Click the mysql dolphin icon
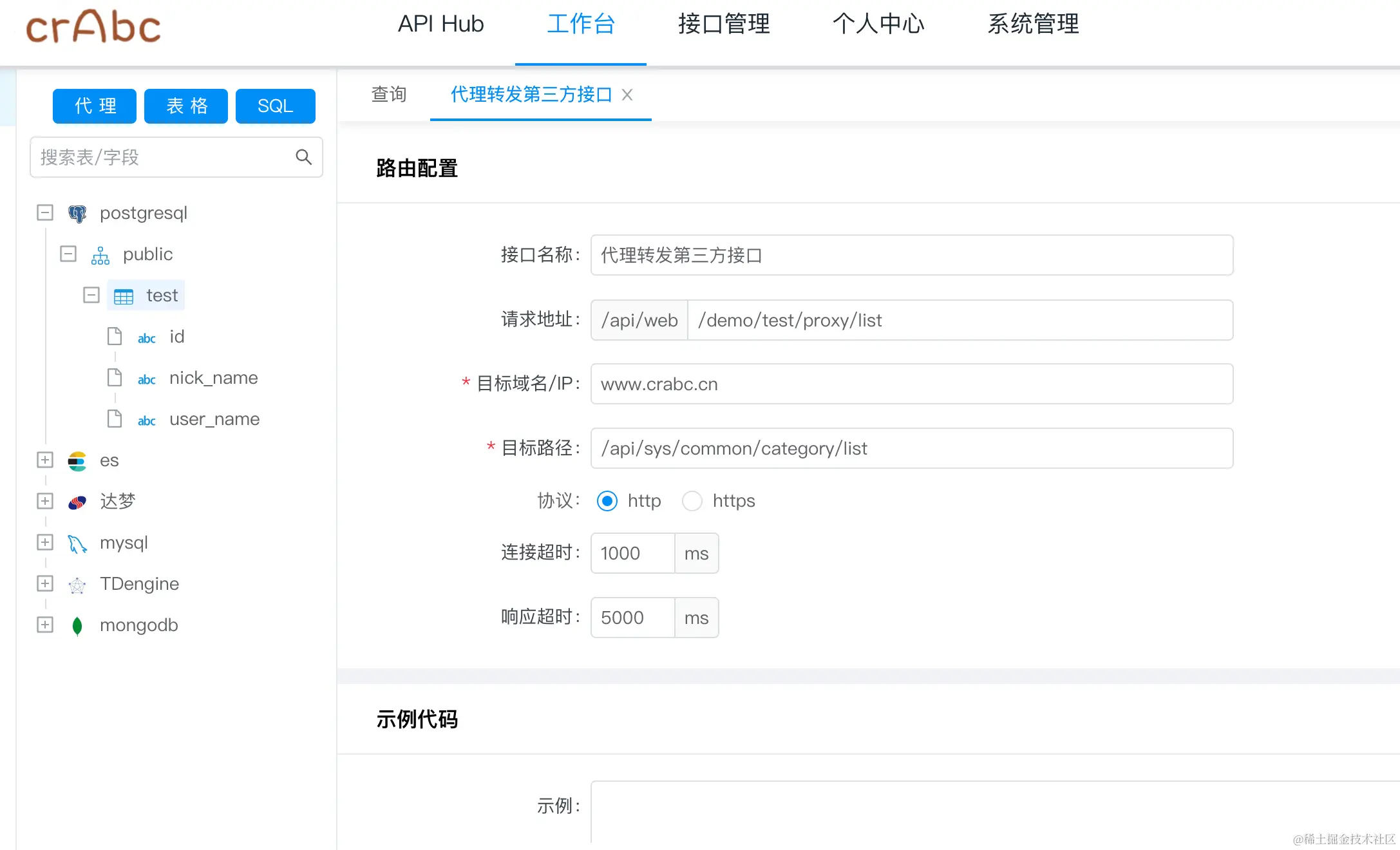This screenshot has width=1400, height=850. (x=77, y=544)
